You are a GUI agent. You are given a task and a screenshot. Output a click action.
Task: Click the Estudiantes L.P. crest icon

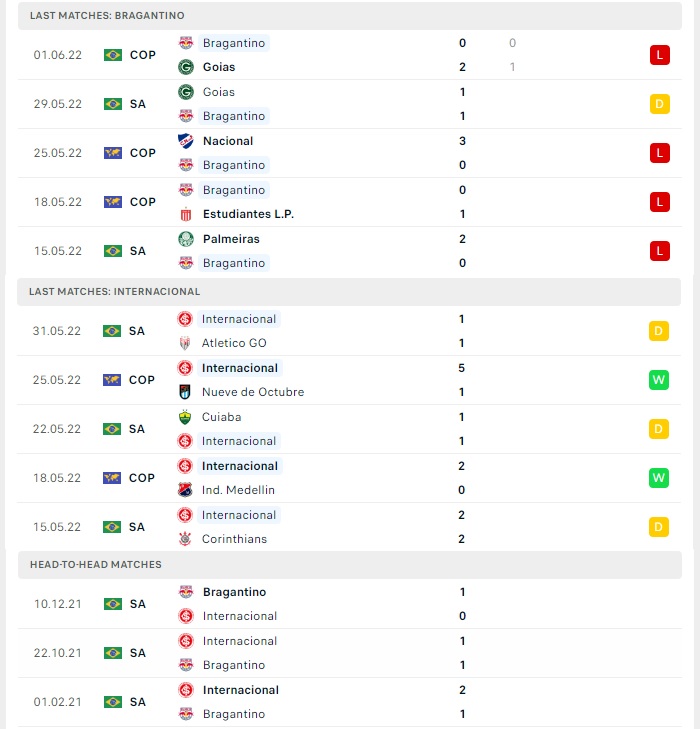186,214
